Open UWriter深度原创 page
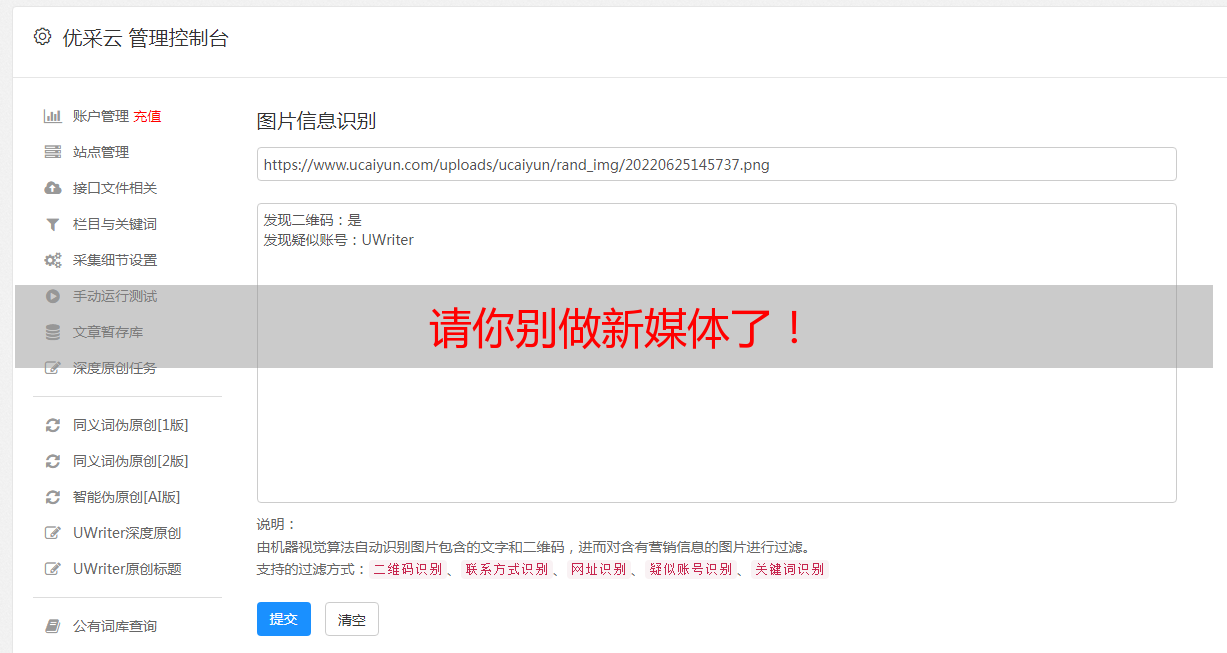The width and height of the screenshot is (1227, 653). tap(127, 533)
